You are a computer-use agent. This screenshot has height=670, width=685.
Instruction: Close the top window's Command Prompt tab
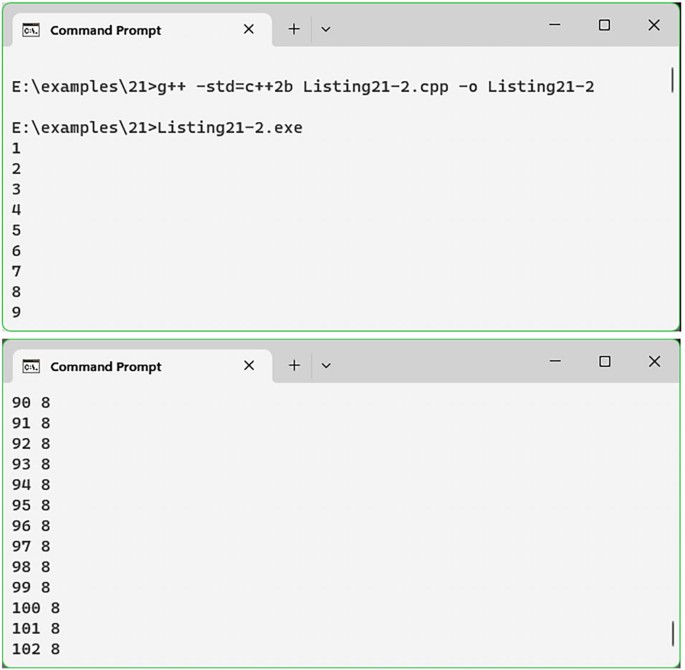tap(249, 29)
